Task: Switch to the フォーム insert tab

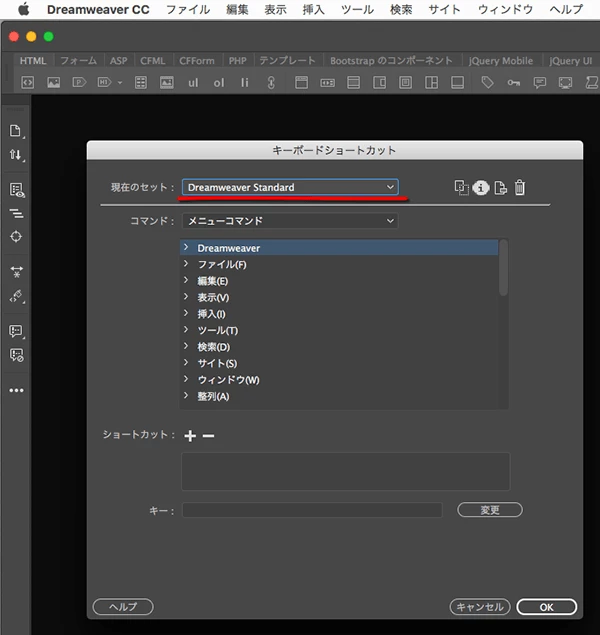Action: click(79, 61)
